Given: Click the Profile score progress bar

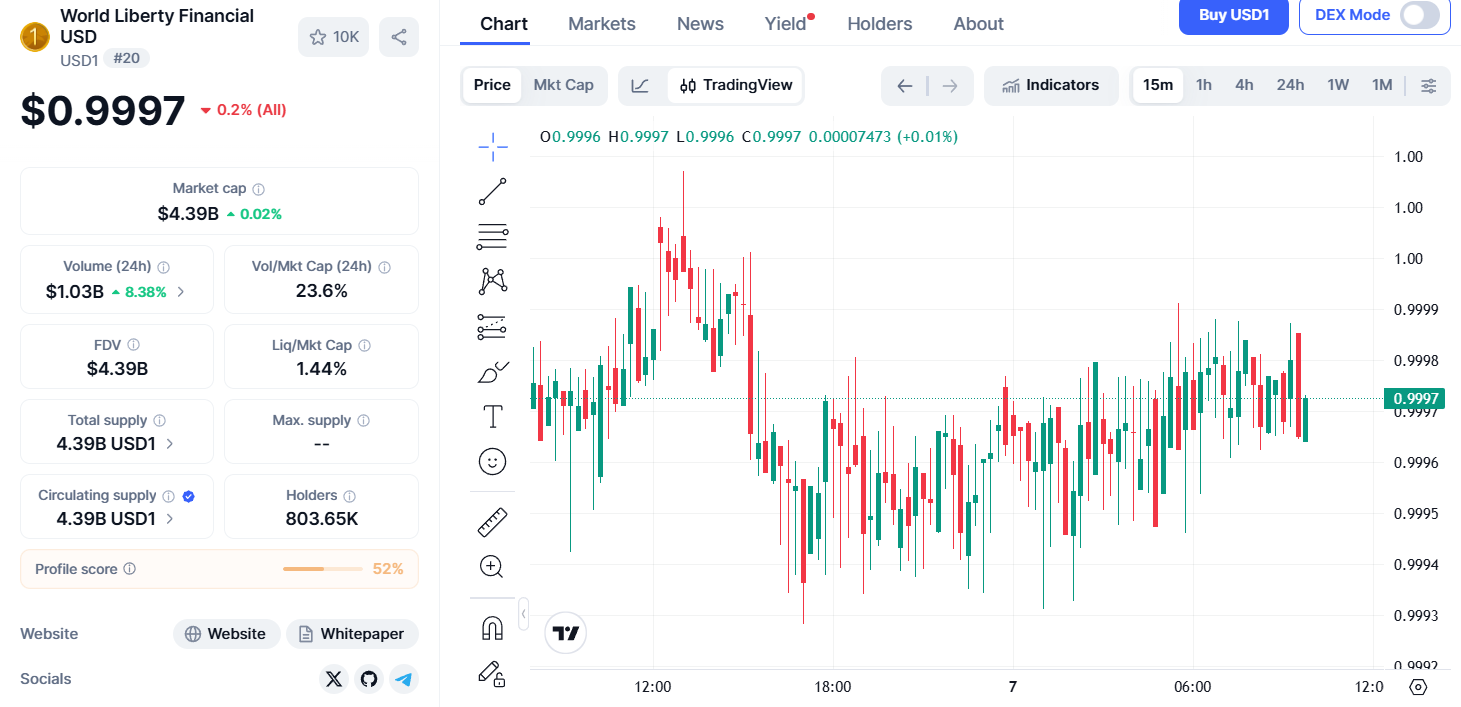Looking at the screenshot, I should 323,569.
